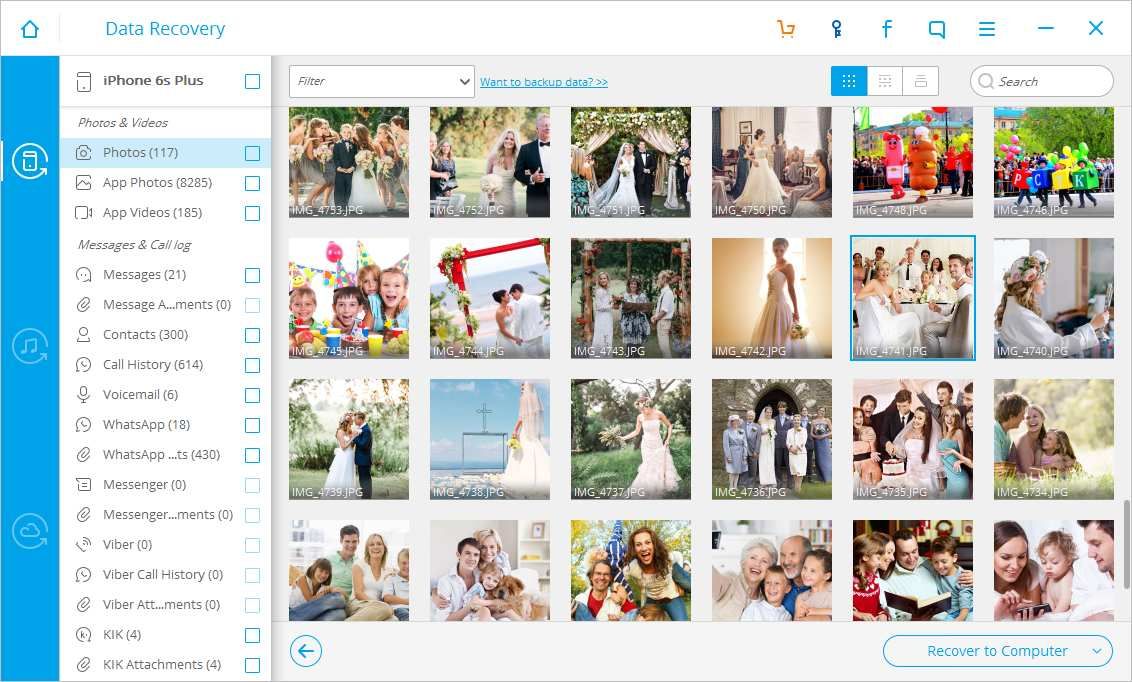This screenshot has width=1132, height=682.
Task: Expand the Recover to Computer dropdown arrow
Action: [x=1097, y=651]
